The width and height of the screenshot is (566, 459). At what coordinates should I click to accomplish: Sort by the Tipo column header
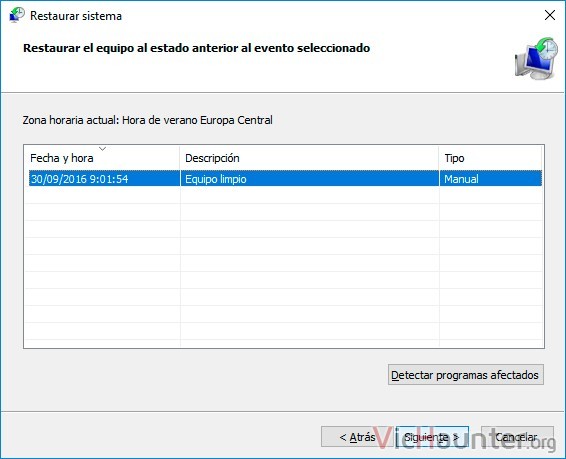491,158
